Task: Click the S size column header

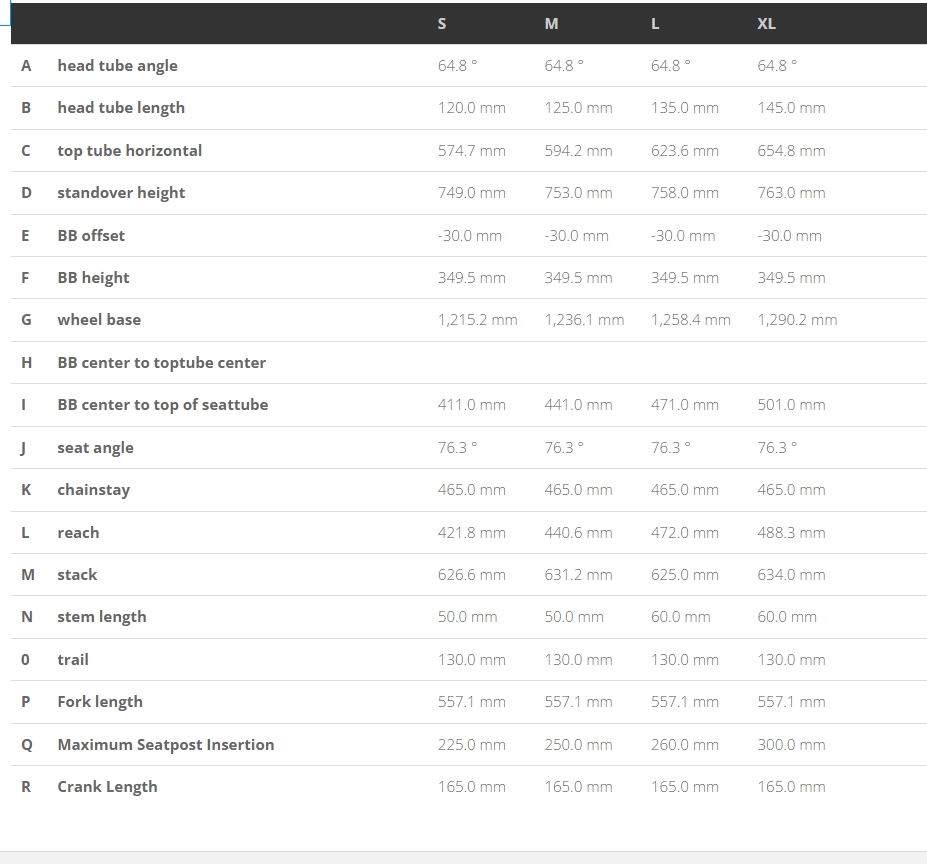Action: (442, 24)
